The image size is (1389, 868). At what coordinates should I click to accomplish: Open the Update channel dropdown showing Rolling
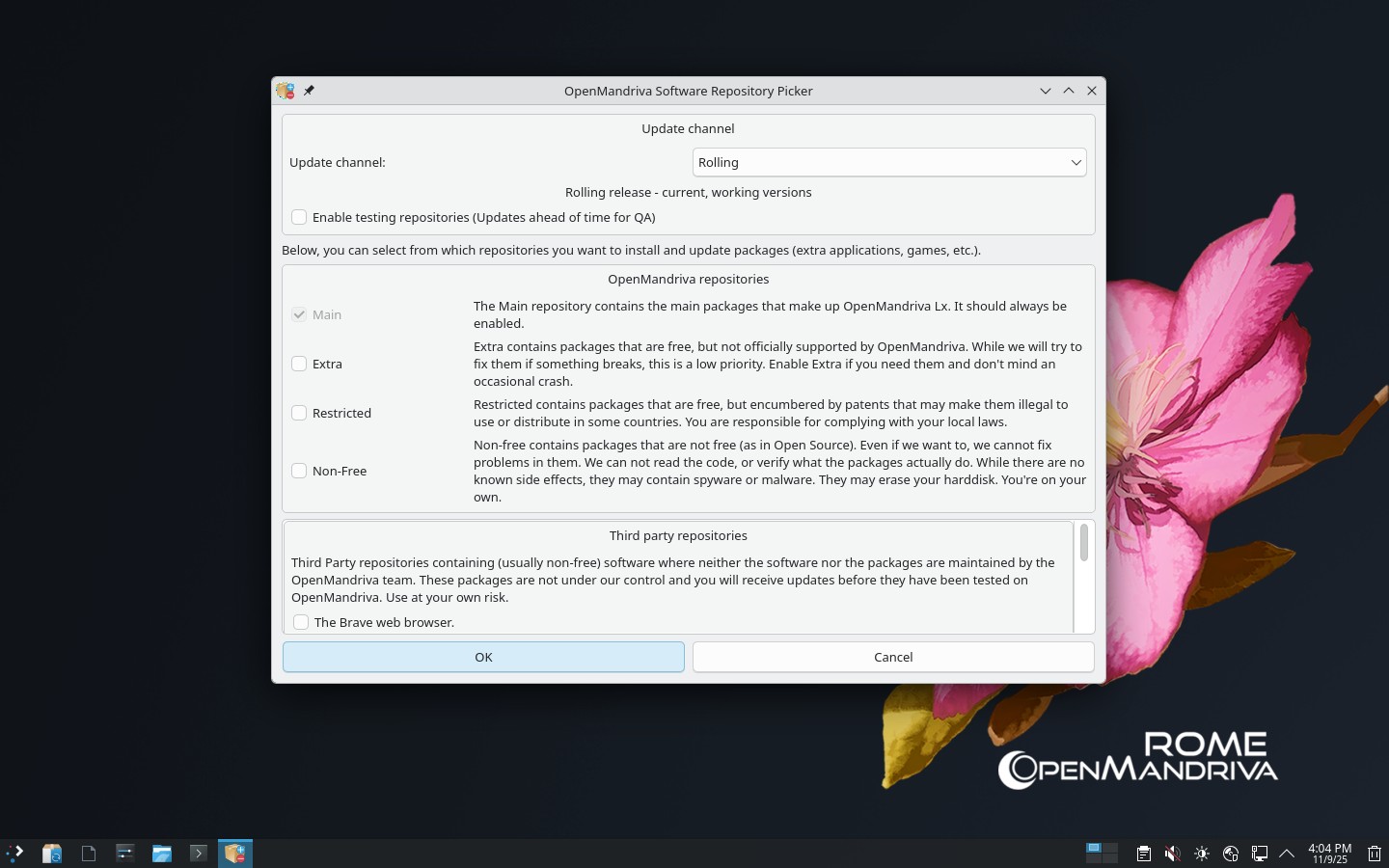pyautogui.click(x=888, y=162)
